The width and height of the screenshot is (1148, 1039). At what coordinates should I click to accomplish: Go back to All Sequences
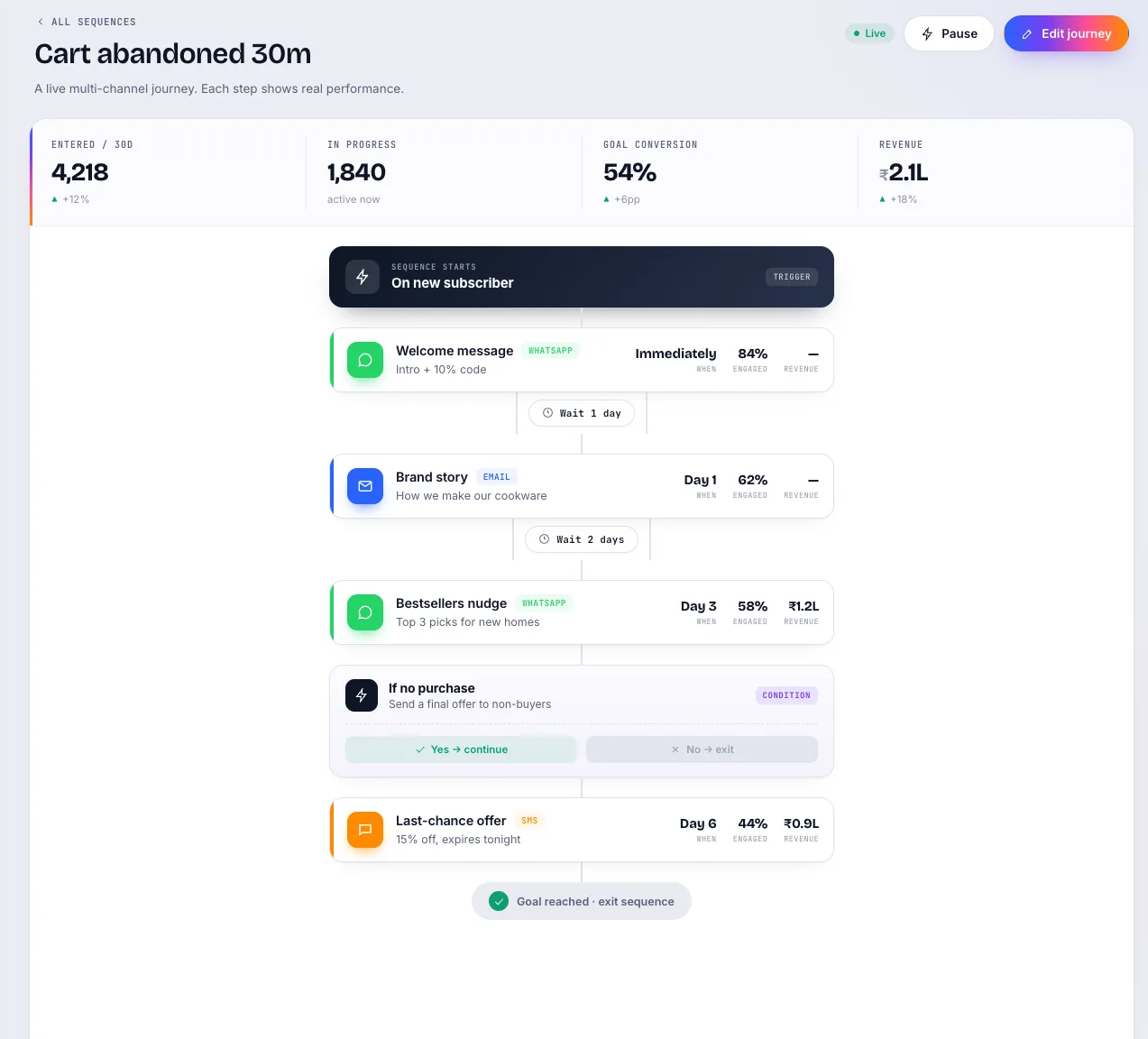tap(87, 22)
